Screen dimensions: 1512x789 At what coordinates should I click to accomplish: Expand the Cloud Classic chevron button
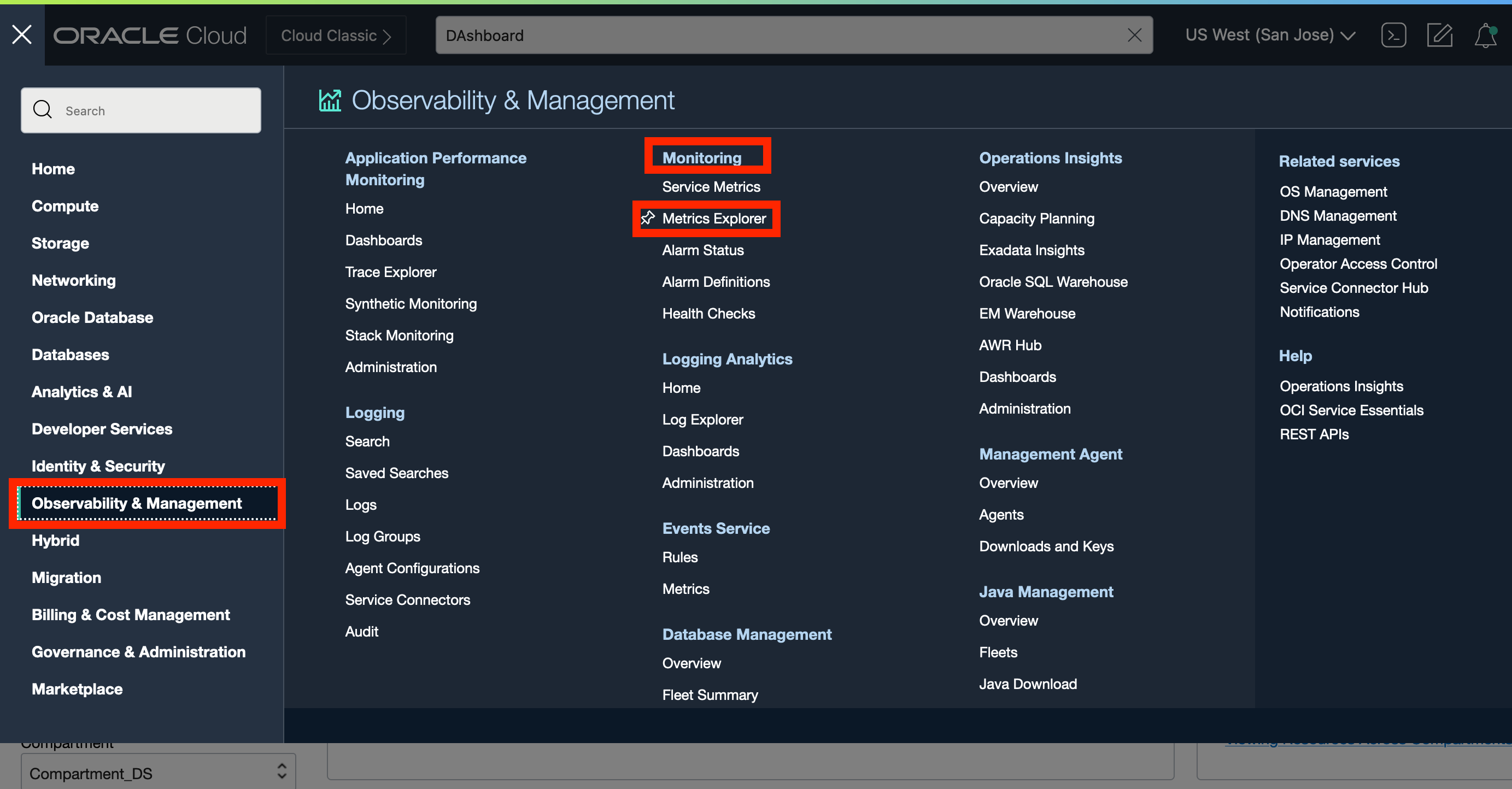(x=336, y=35)
